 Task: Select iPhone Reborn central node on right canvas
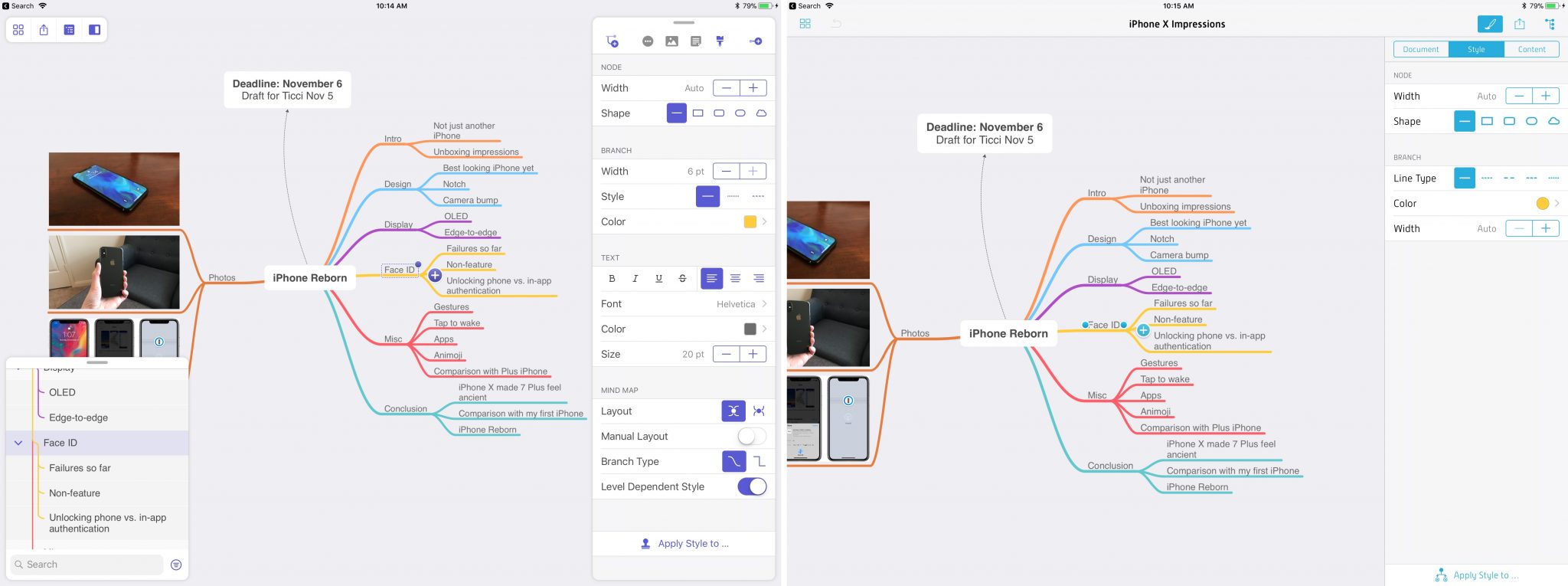coord(1008,333)
